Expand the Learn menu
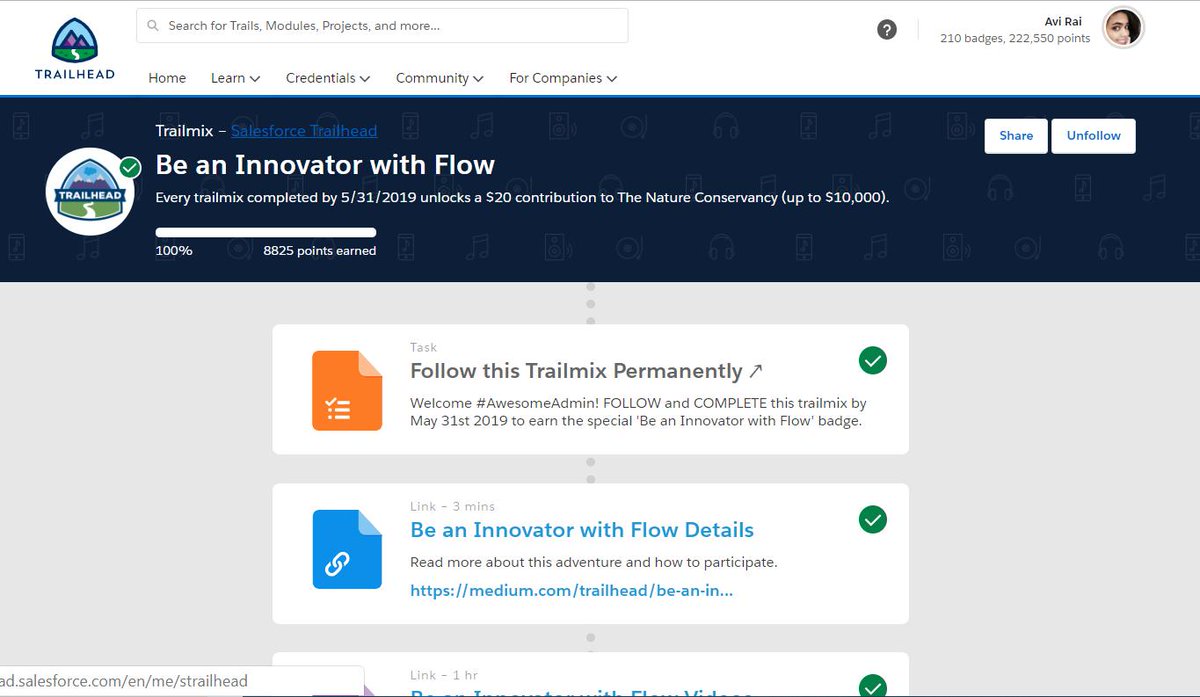The height and width of the screenshot is (697, 1200). (x=235, y=78)
